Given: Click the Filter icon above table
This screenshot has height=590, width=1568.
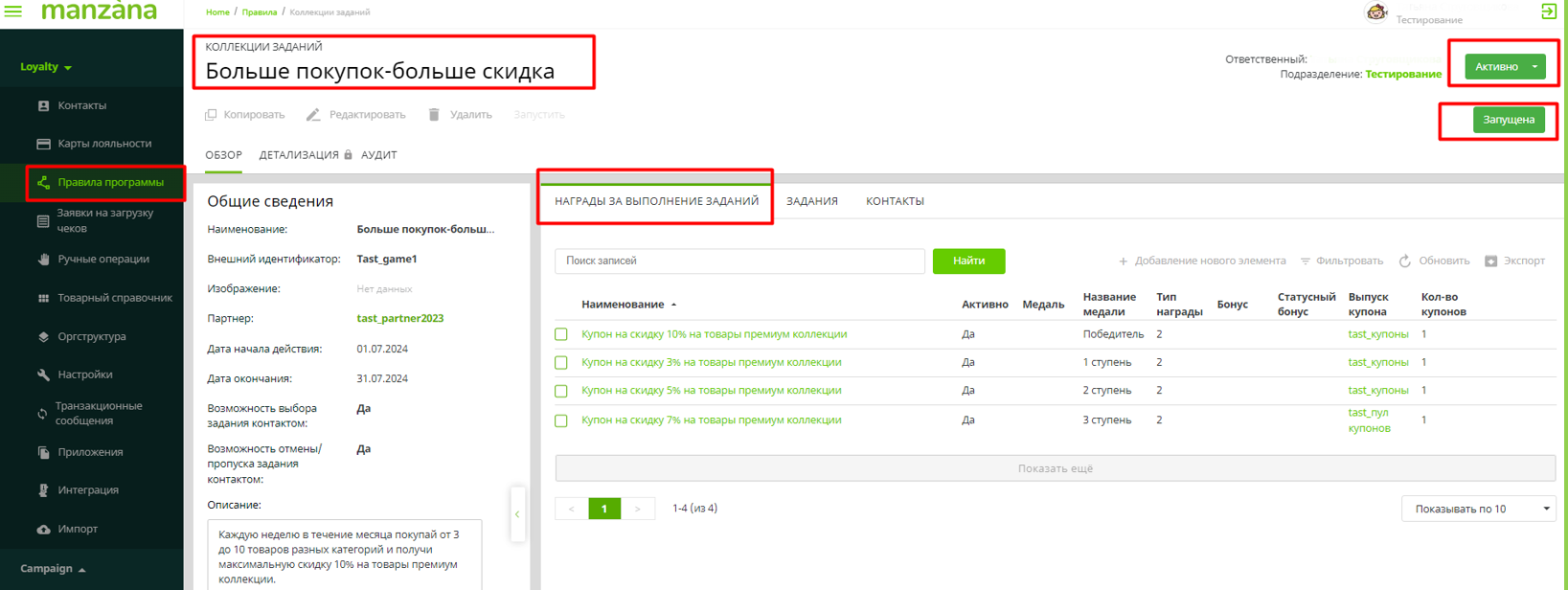Looking at the screenshot, I should [1305, 261].
